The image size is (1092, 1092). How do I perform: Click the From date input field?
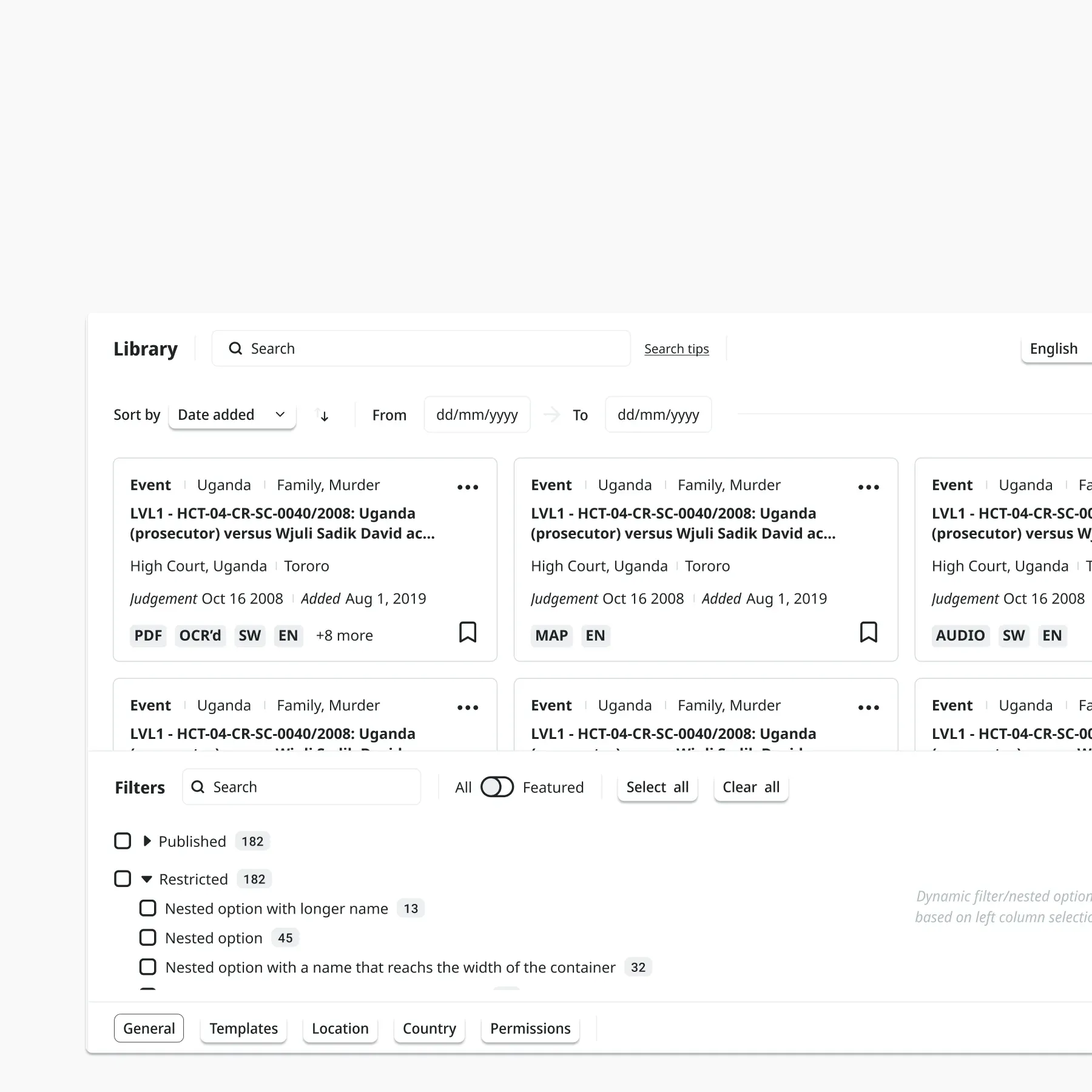click(x=477, y=415)
